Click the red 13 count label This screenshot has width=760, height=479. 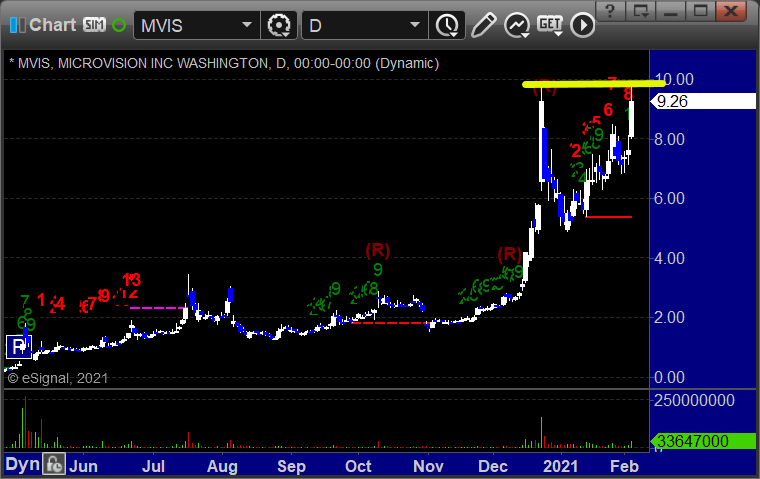(x=131, y=280)
